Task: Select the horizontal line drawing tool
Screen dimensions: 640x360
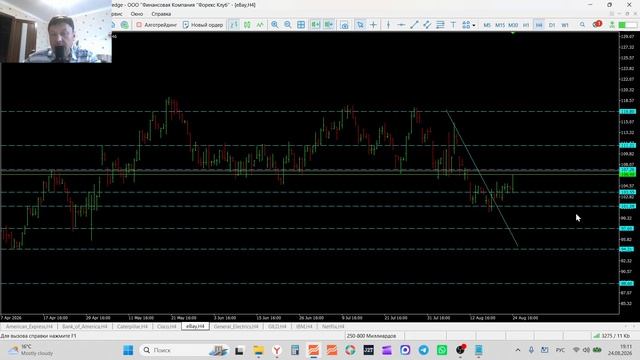Action: pyautogui.click(x=401, y=25)
